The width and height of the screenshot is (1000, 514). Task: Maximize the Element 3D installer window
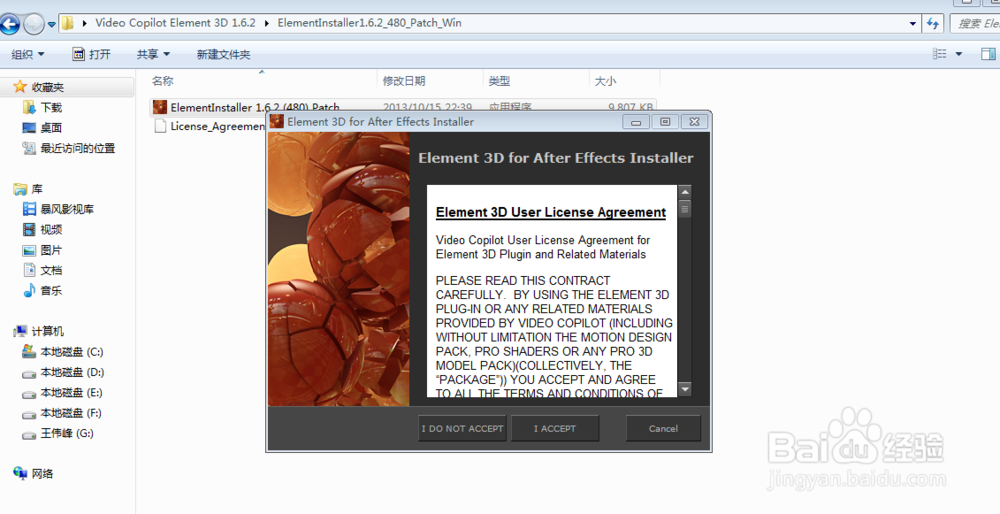[x=665, y=122]
